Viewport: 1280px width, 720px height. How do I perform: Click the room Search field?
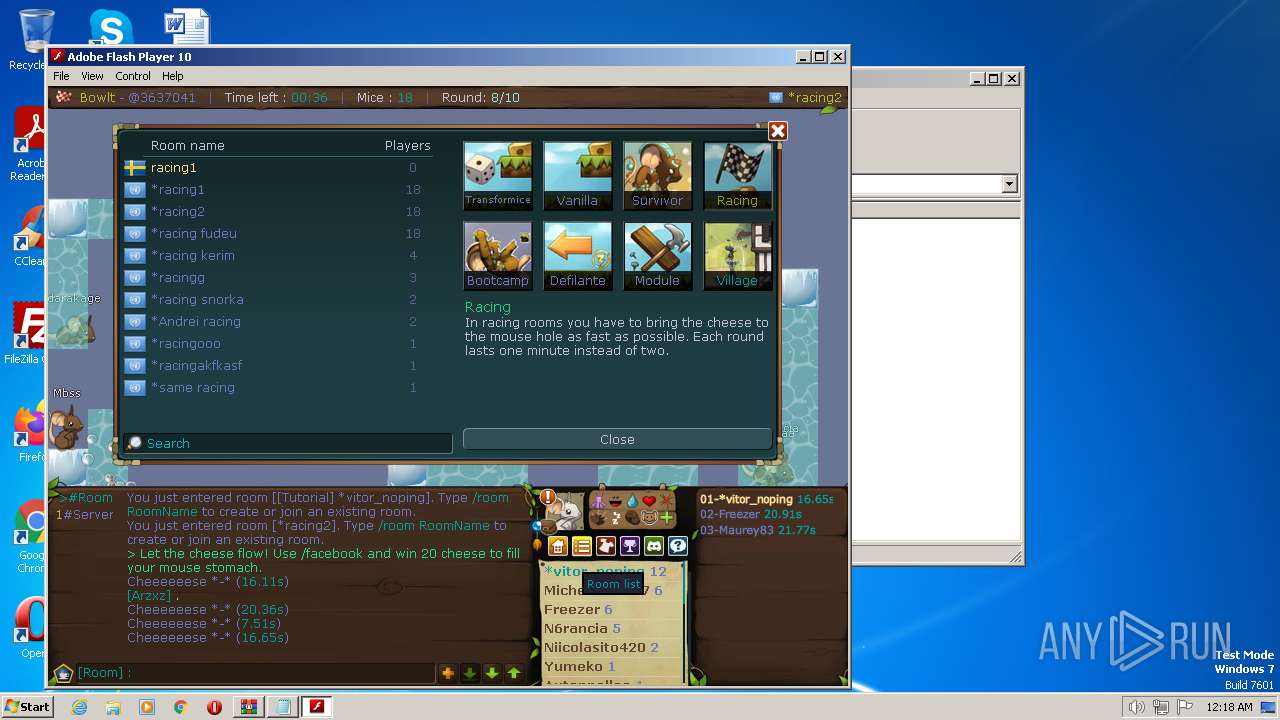pos(288,443)
